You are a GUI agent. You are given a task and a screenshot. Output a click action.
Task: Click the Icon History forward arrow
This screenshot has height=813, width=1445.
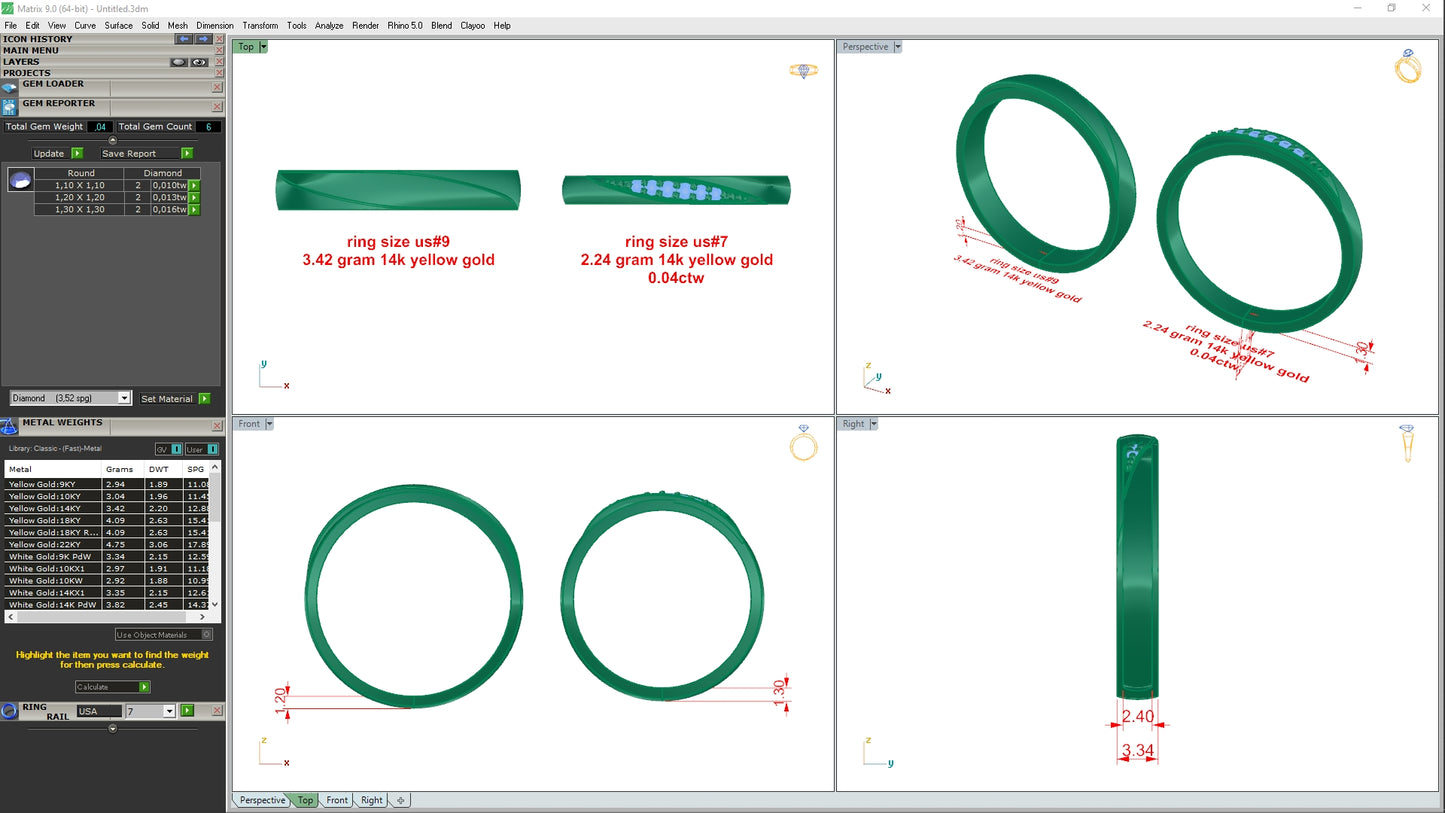[x=202, y=39]
